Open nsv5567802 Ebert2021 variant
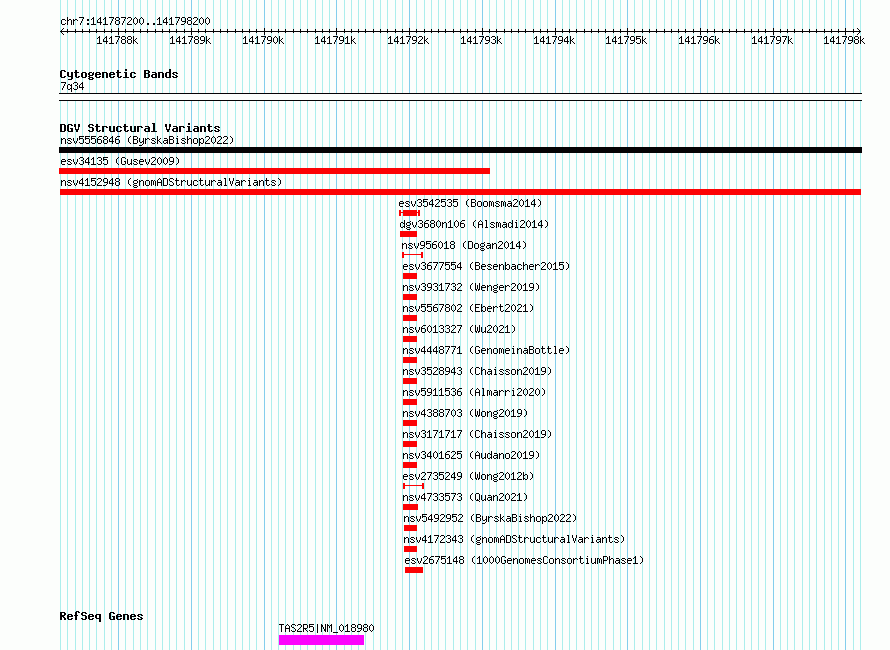 [468, 308]
